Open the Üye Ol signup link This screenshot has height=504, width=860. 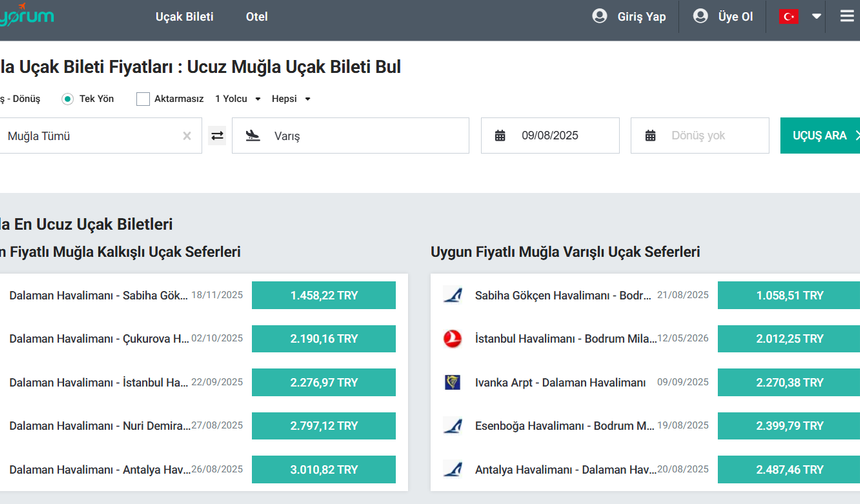point(735,17)
